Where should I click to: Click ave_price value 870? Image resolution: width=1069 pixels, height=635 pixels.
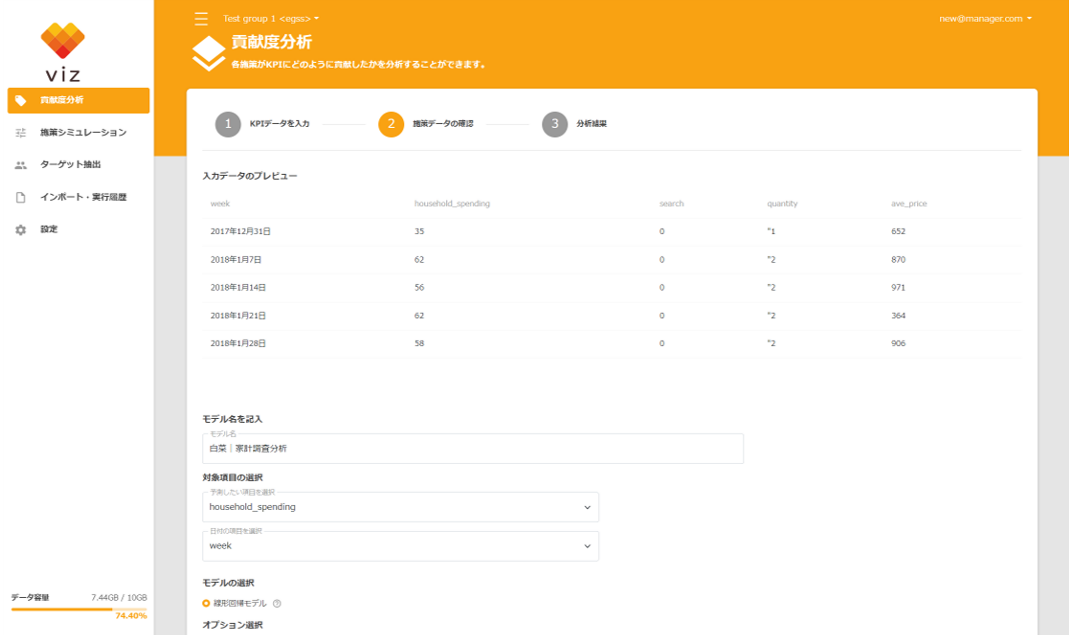pos(898,260)
